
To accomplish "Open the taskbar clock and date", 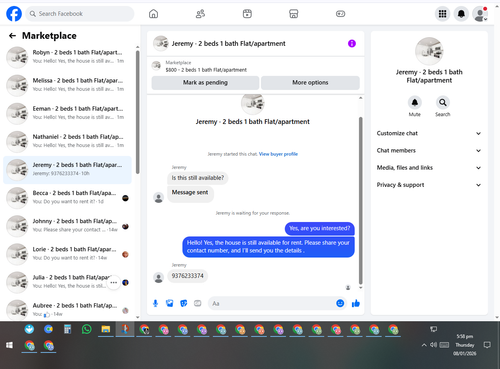I will click(x=465, y=345).
